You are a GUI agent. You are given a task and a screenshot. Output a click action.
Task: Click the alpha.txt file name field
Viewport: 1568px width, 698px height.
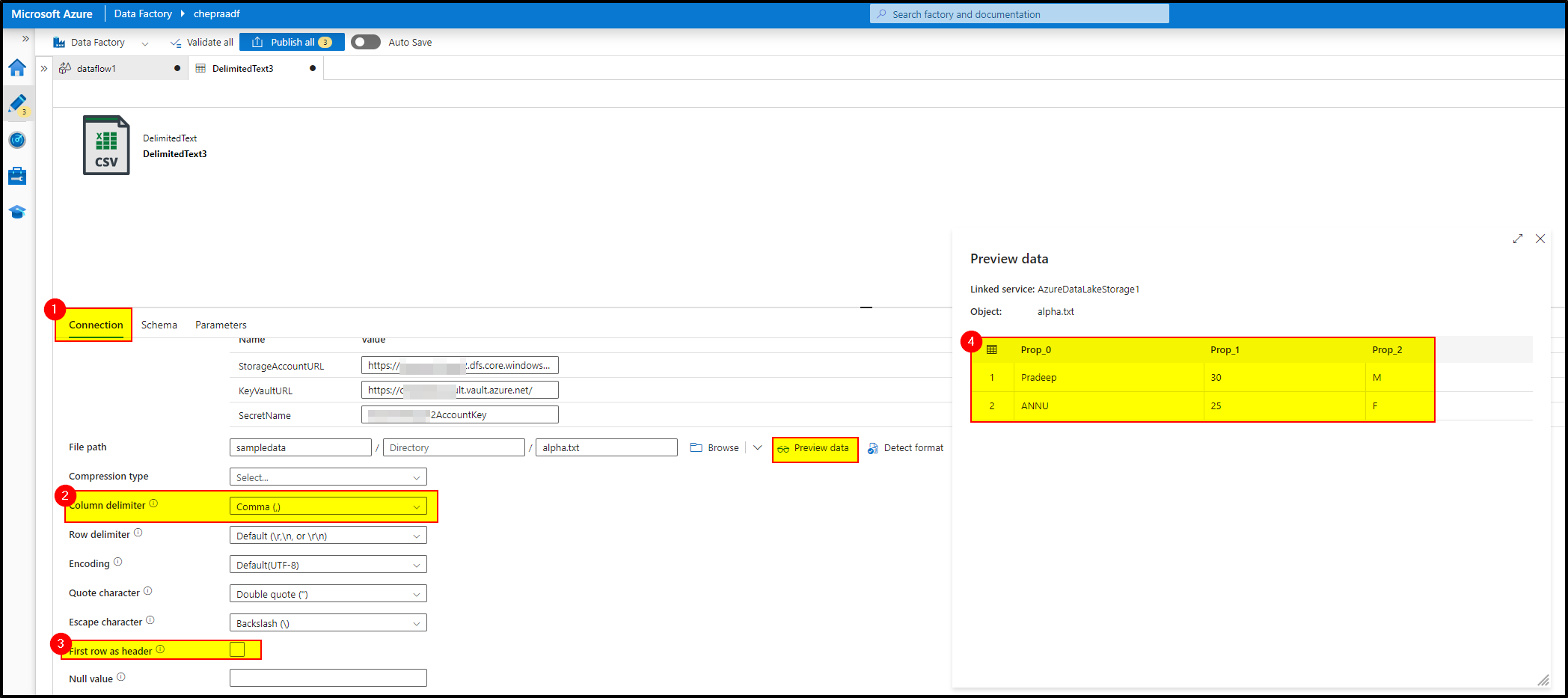coord(607,447)
